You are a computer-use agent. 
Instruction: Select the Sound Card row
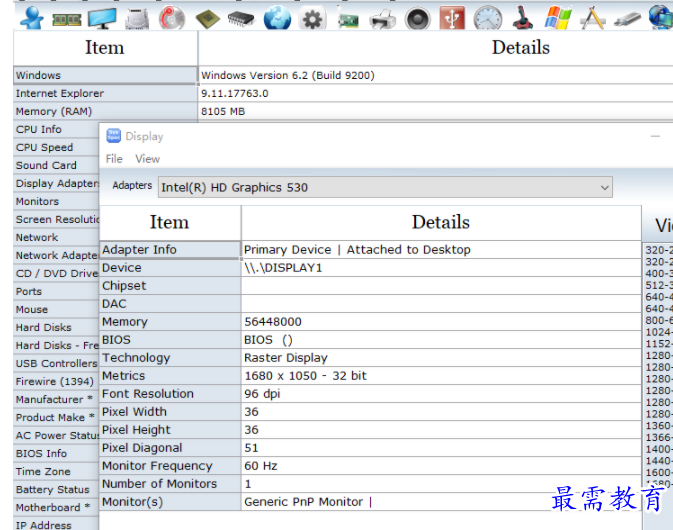coord(56,165)
